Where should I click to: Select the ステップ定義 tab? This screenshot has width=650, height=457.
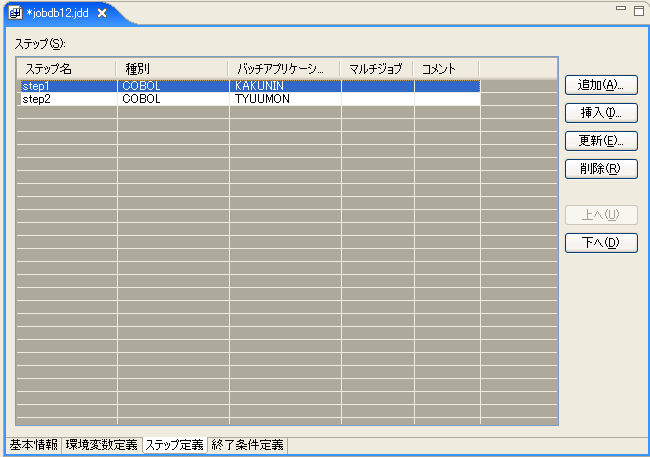pos(175,445)
